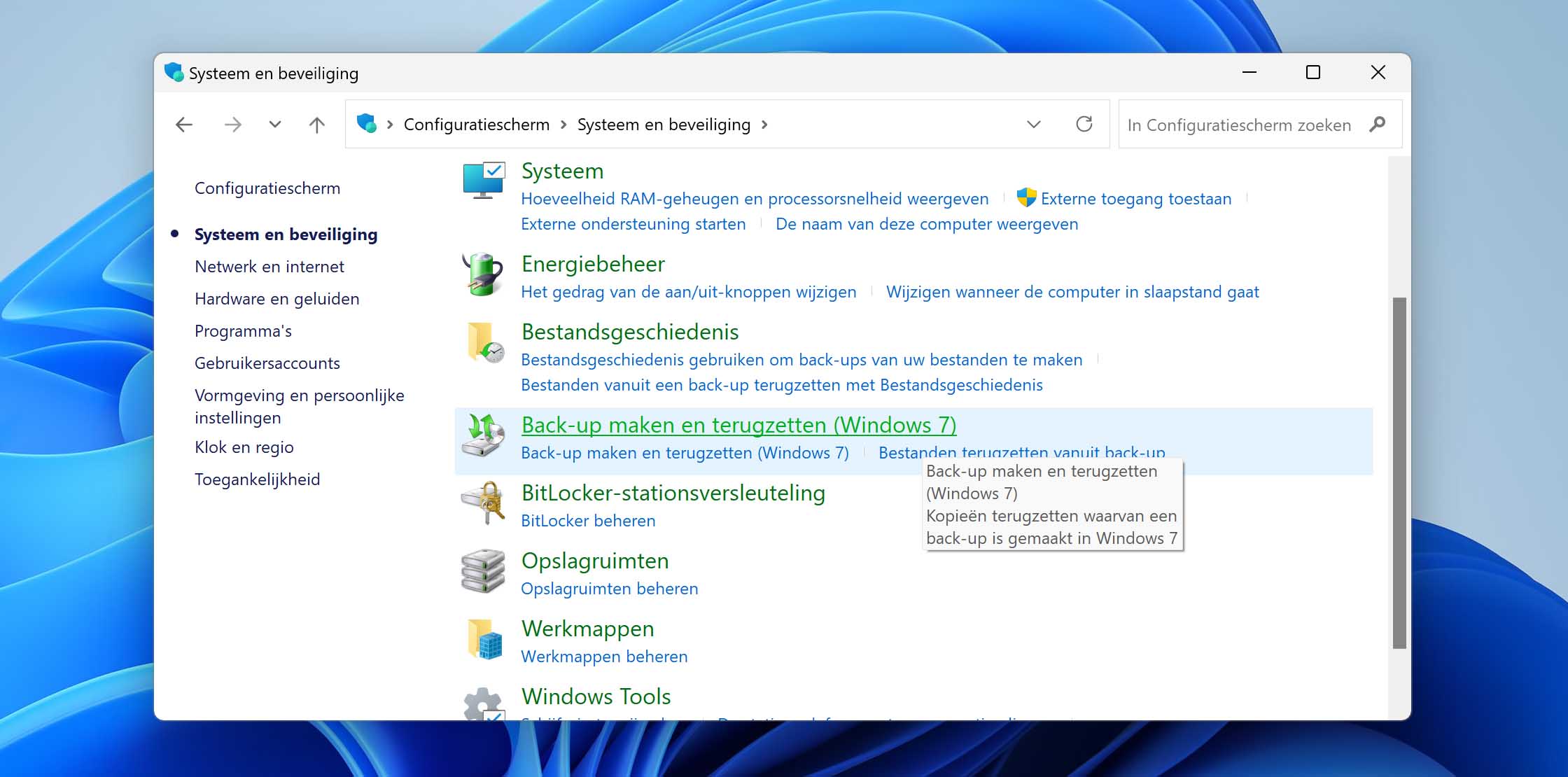
Task: Open the Windows Tools gear icon
Action: click(x=483, y=703)
